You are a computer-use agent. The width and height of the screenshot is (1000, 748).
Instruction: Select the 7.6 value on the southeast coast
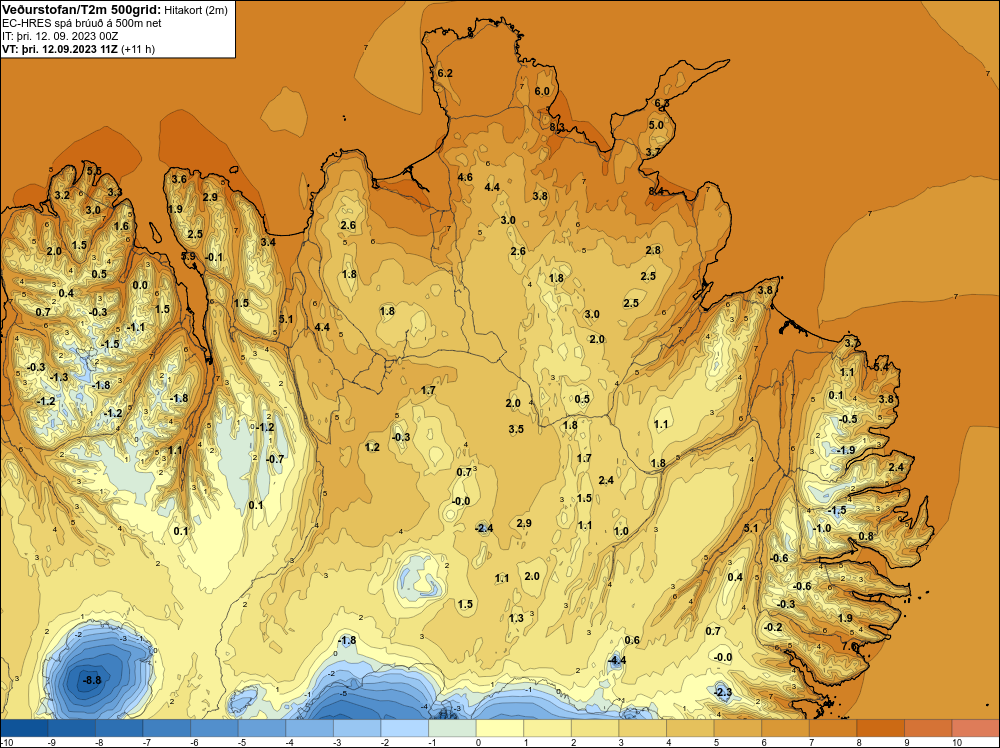[849, 646]
